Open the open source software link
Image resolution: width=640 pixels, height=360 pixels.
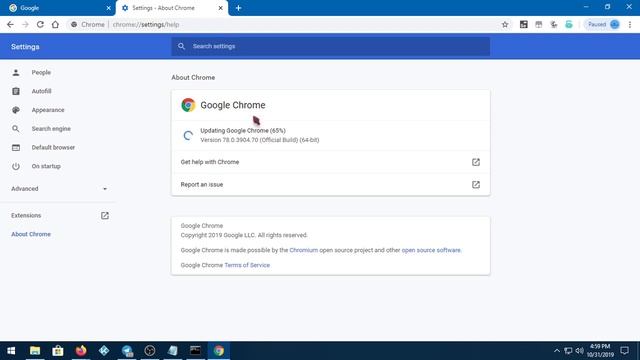point(431,250)
